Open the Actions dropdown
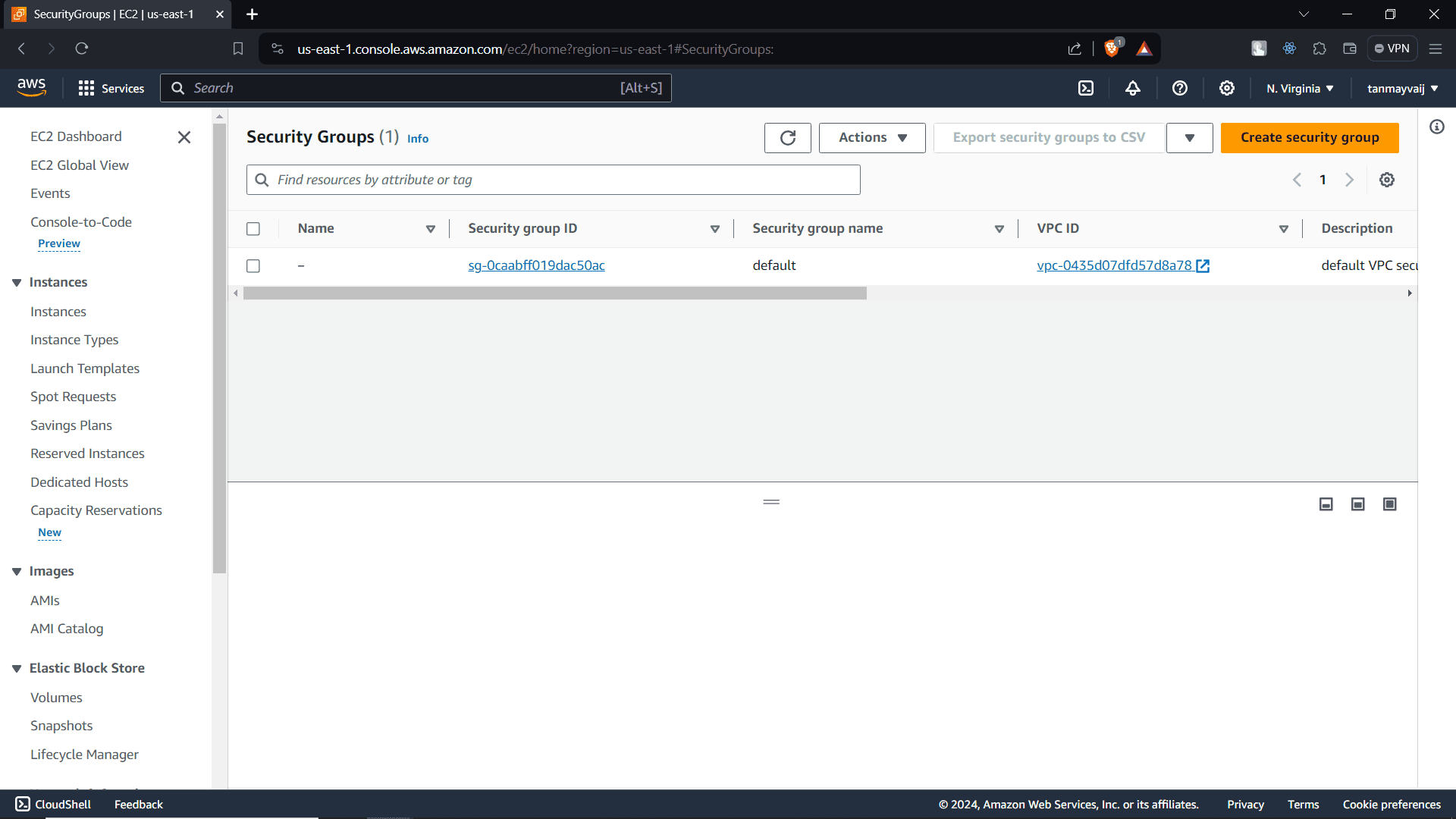 [871, 137]
